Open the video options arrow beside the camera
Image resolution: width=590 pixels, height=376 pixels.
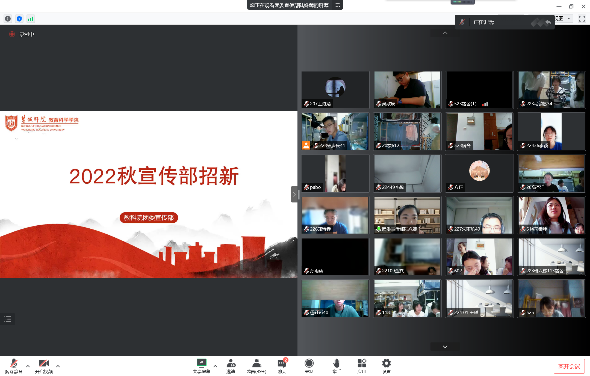(58, 366)
